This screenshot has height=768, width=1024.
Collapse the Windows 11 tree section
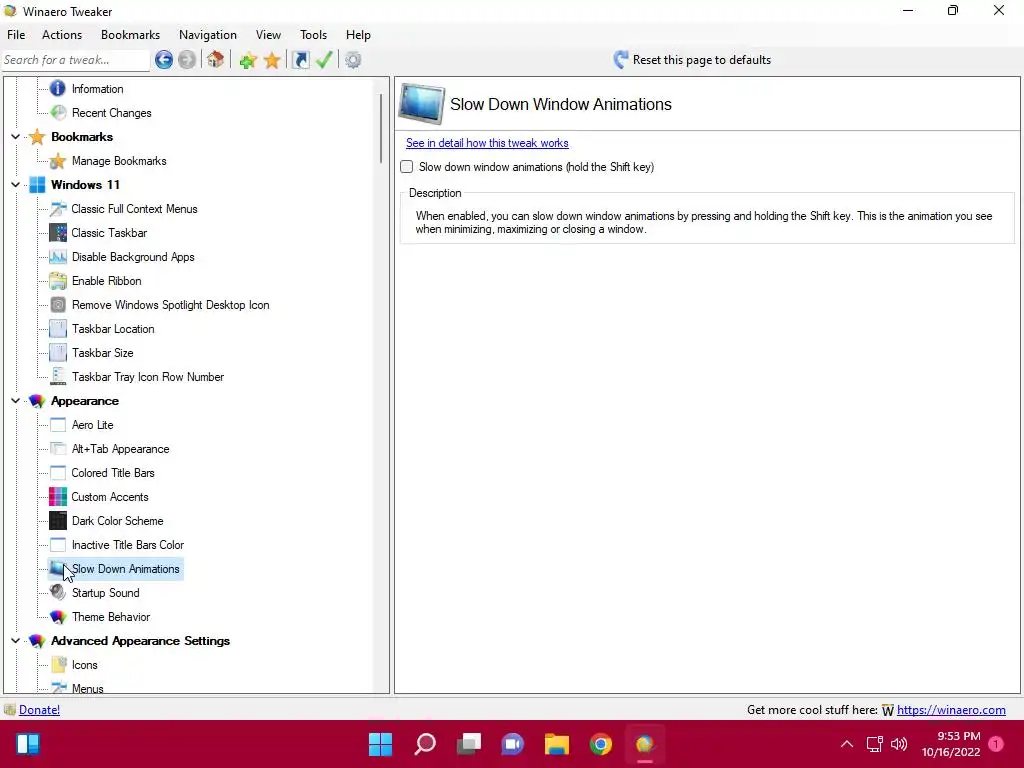[x=16, y=185]
